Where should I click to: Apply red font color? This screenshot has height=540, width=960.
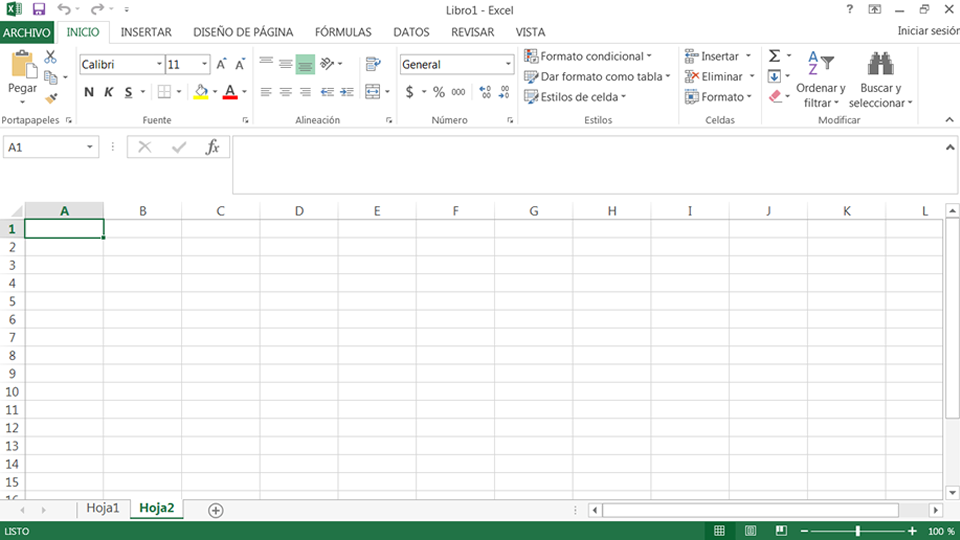(230, 92)
